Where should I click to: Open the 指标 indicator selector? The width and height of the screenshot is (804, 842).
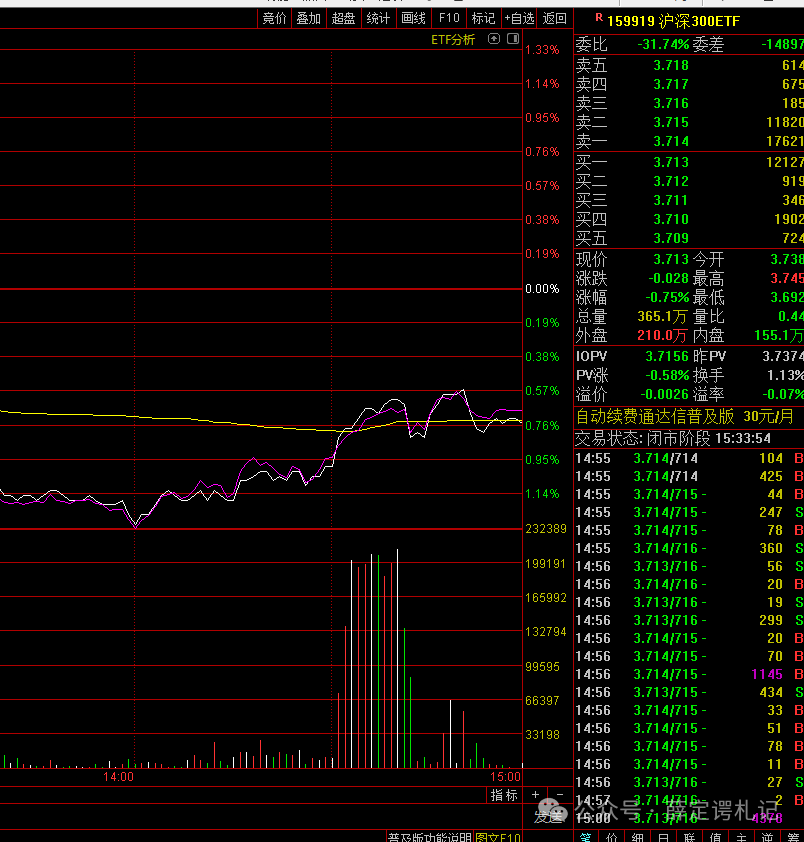point(504,795)
